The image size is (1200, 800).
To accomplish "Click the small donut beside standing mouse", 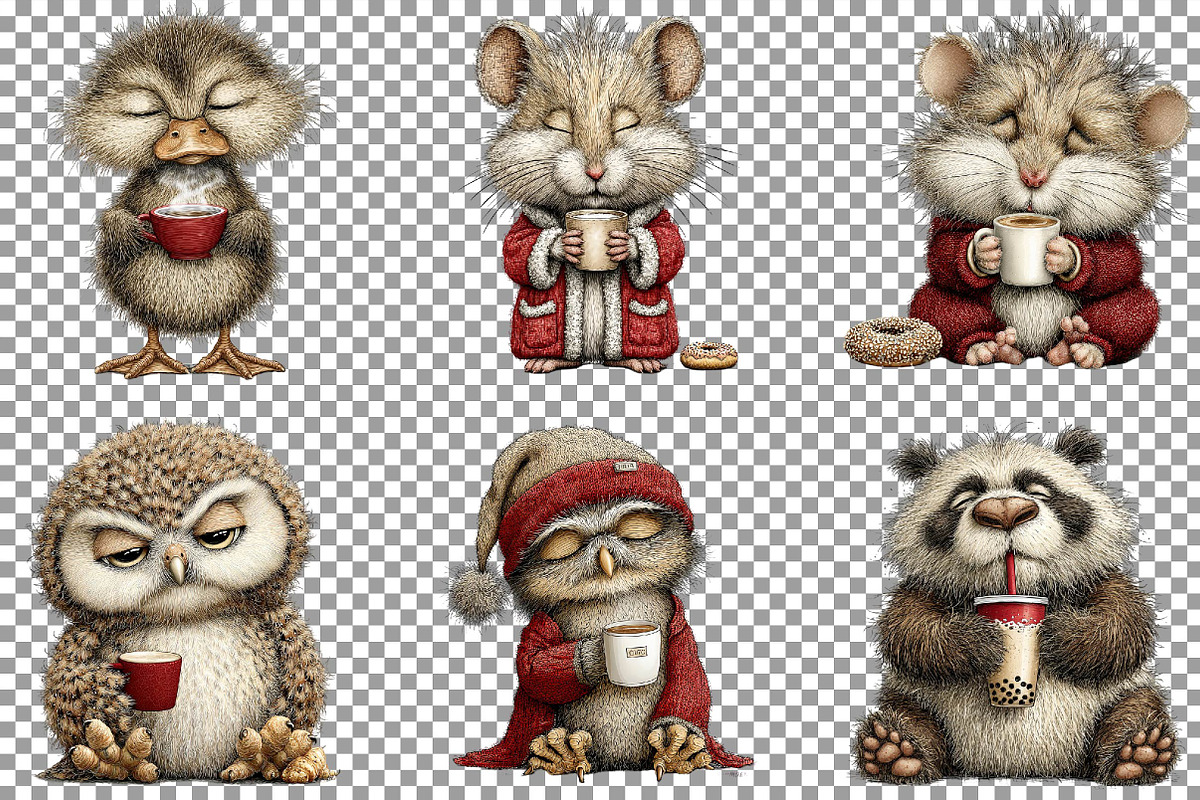I will (709, 355).
